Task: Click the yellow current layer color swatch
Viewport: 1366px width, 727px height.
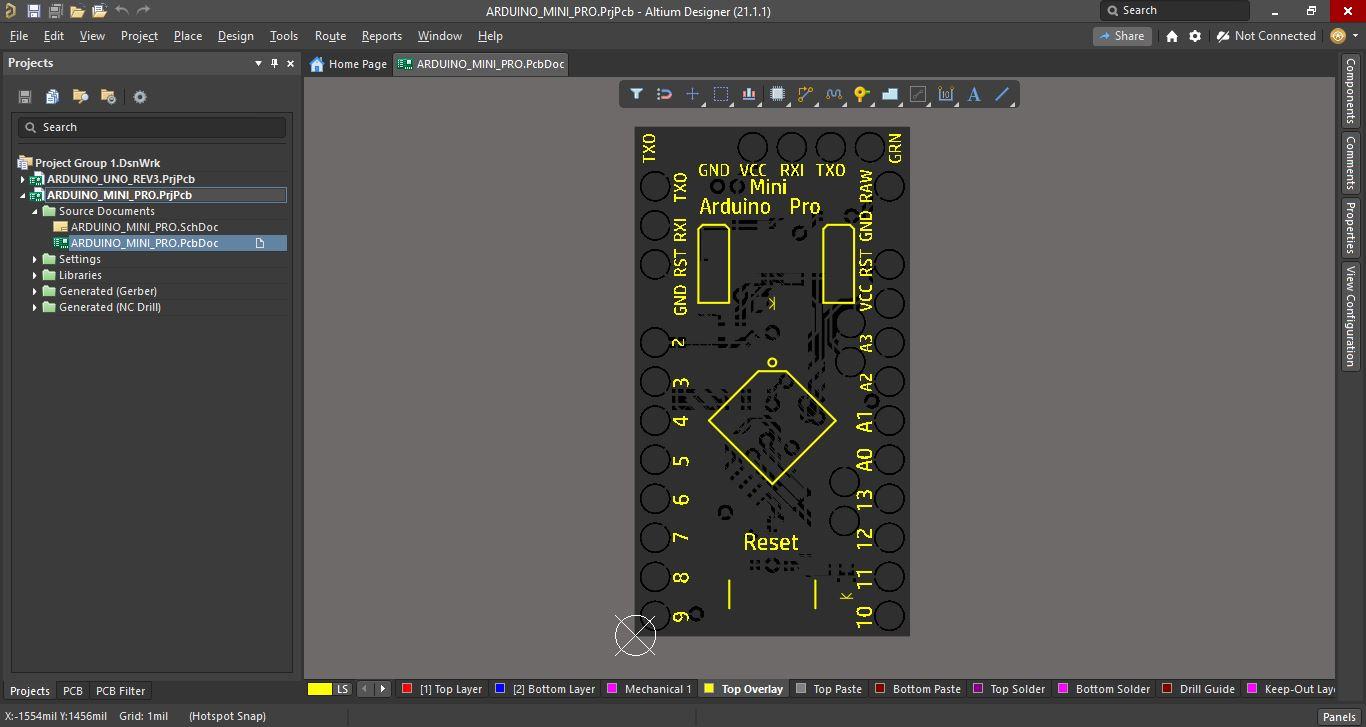Action: [320, 689]
